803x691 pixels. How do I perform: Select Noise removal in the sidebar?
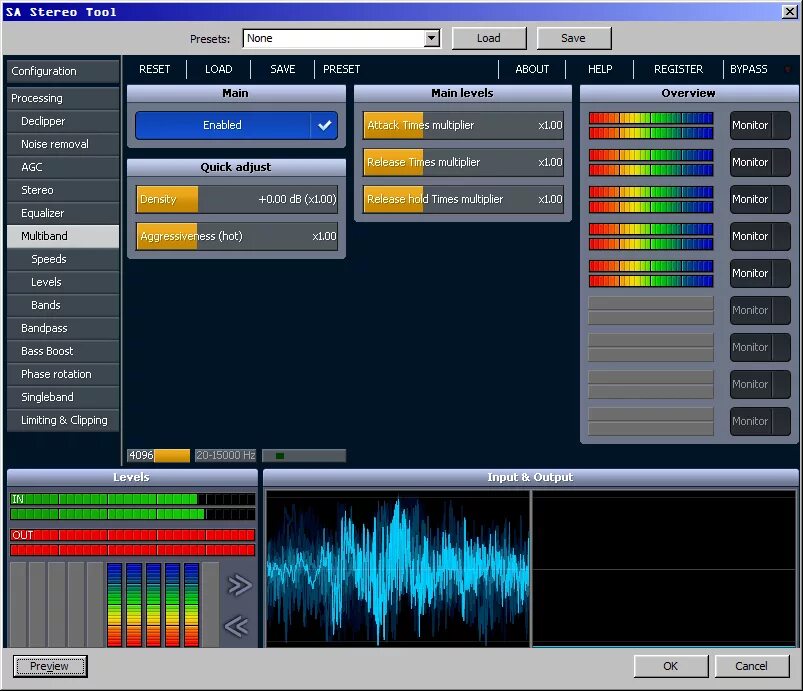63,144
